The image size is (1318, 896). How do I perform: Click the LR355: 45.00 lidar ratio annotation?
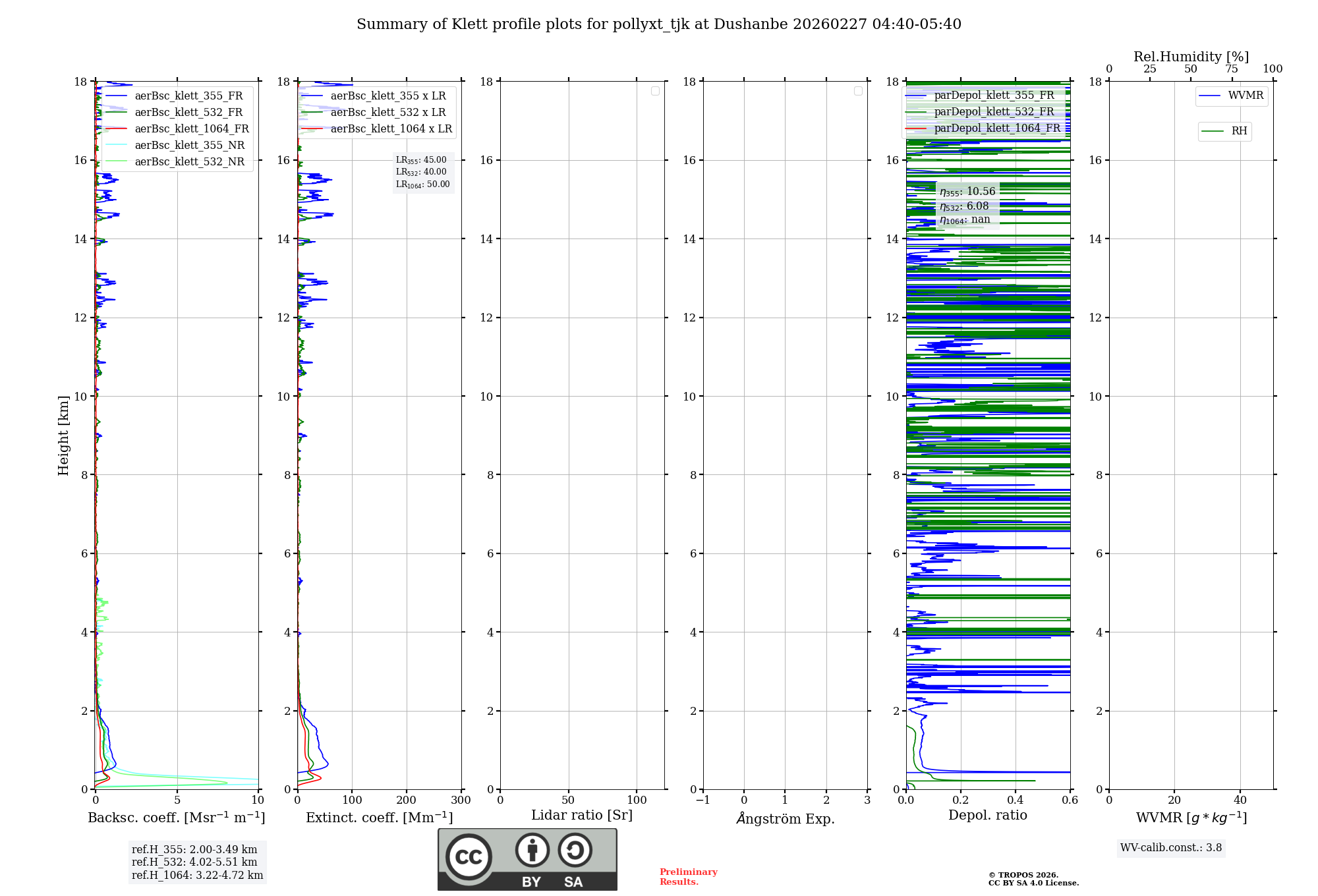(421, 160)
